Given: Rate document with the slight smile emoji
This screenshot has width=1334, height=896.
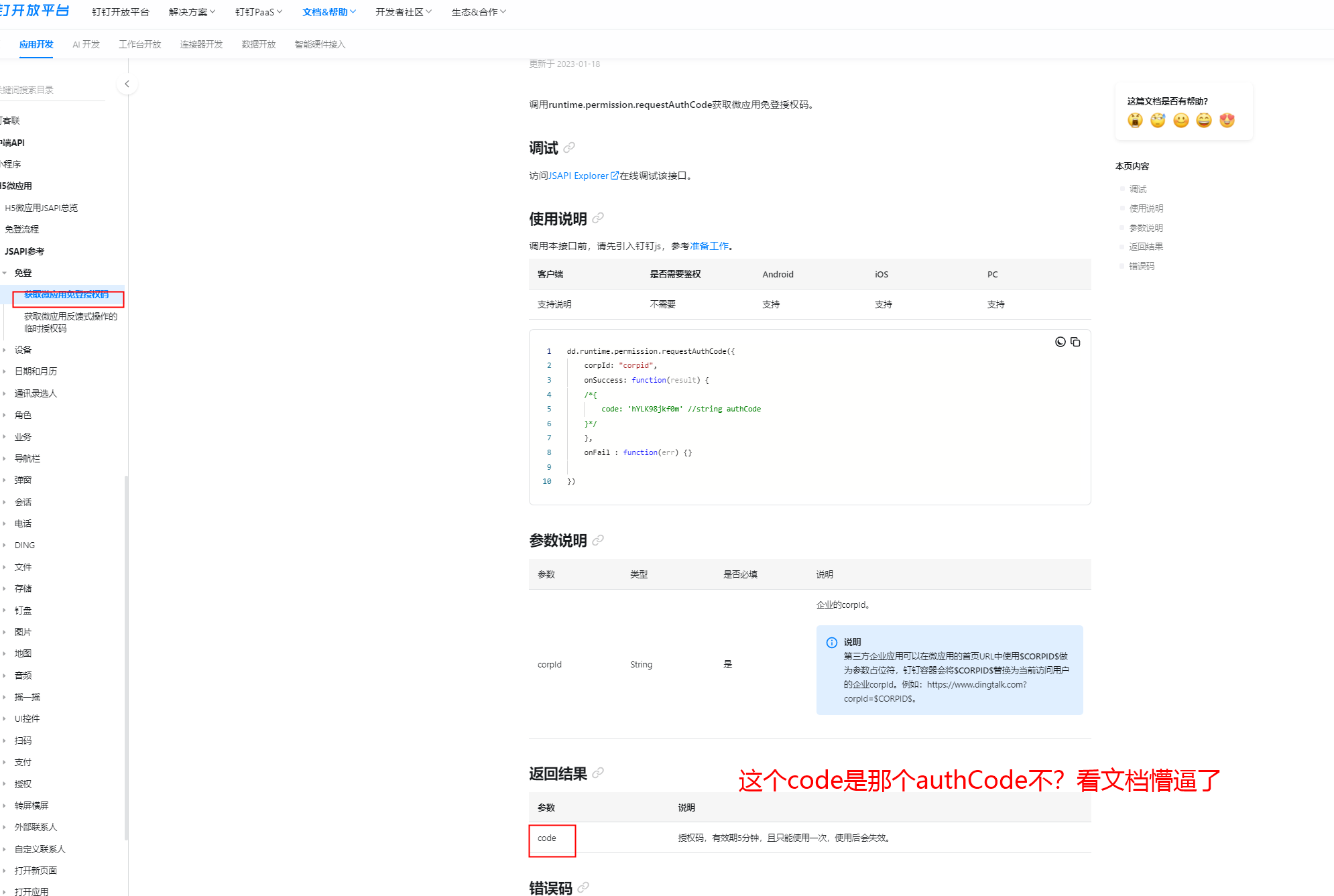Looking at the screenshot, I should tap(1180, 120).
